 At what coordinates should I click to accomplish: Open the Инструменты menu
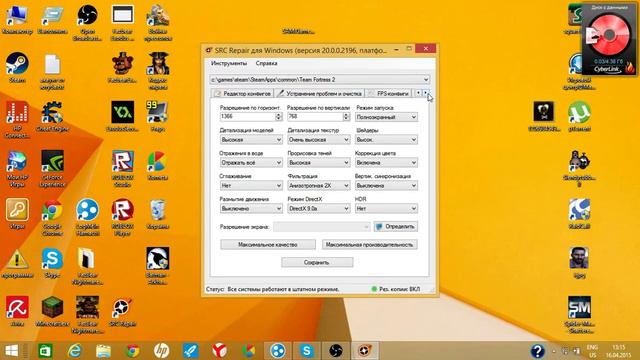[x=229, y=63]
